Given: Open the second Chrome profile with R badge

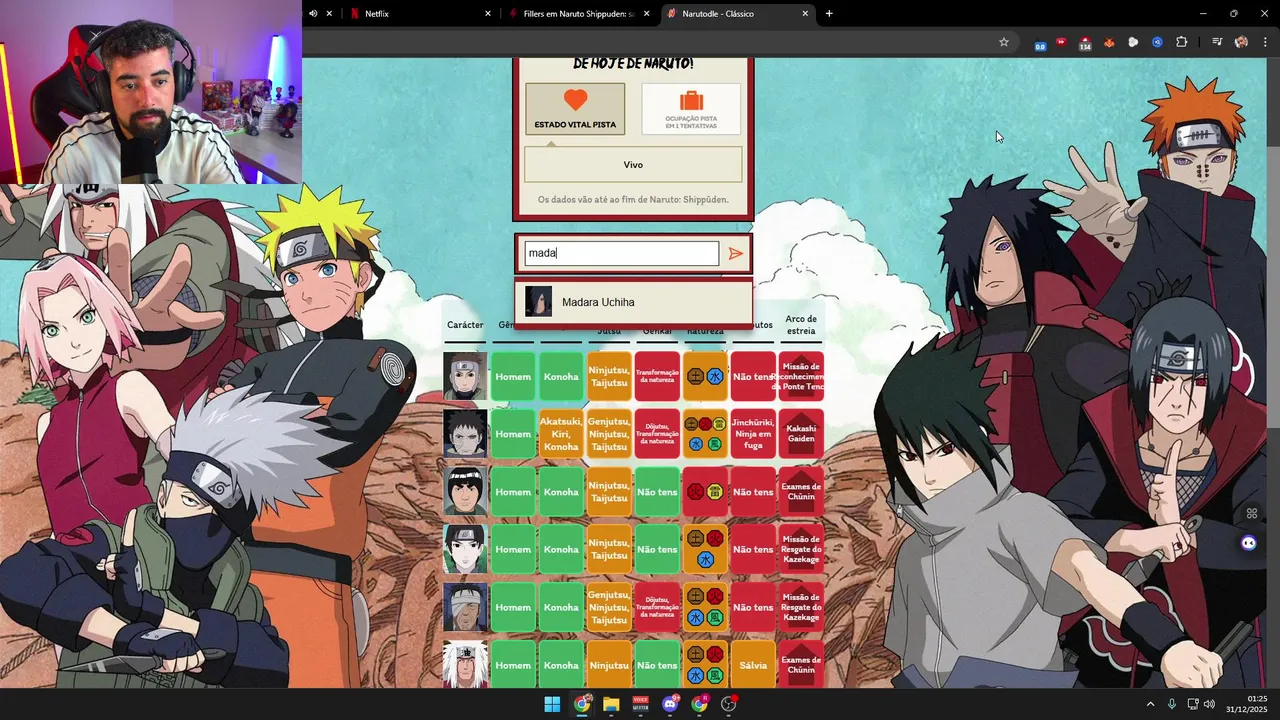Looking at the screenshot, I should pos(699,704).
